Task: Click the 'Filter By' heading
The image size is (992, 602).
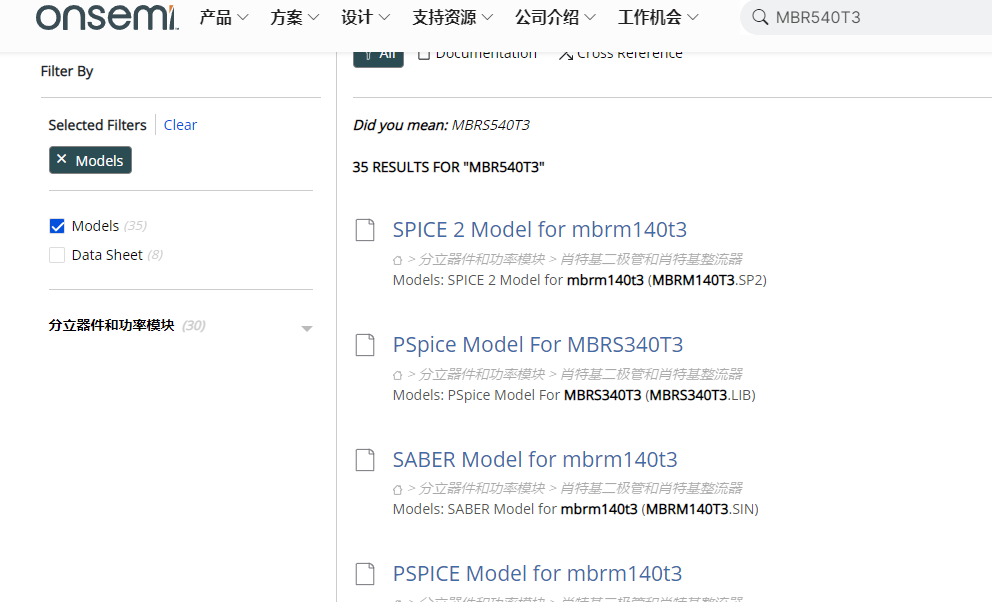Action: (x=67, y=71)
